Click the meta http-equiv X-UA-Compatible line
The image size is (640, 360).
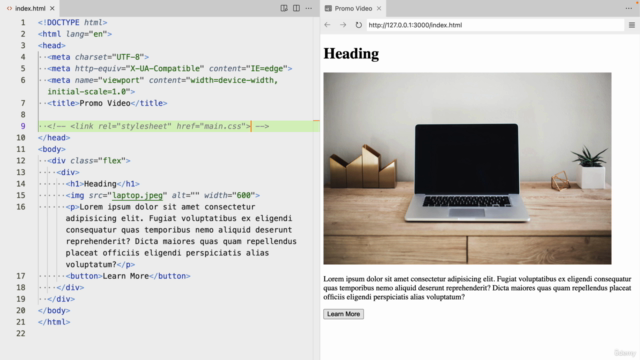click(x=170, y=69)
